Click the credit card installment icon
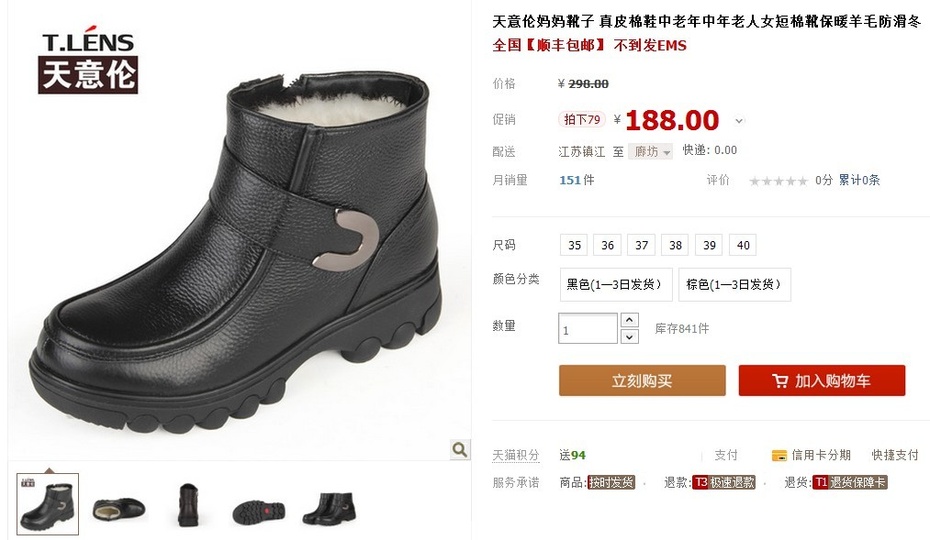 click(x=779, y=456)
